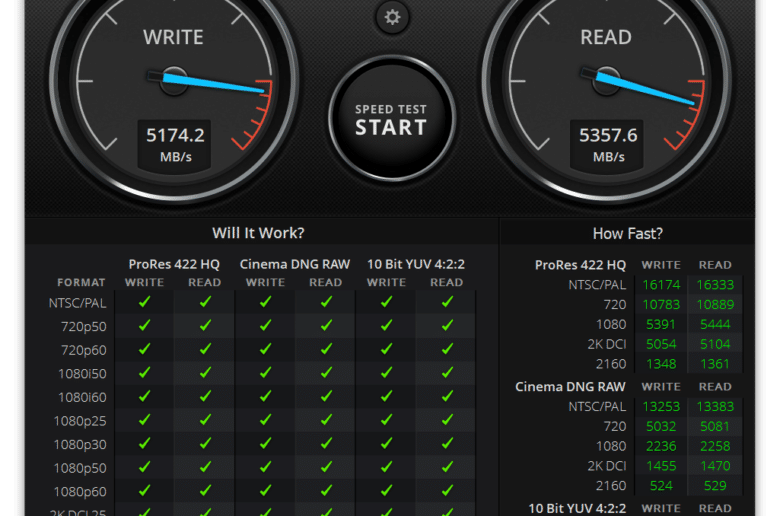Select the 1080i50 format row label
This screenshot has height=516, width=780.
pyautogui.click(x=82, y=374)
